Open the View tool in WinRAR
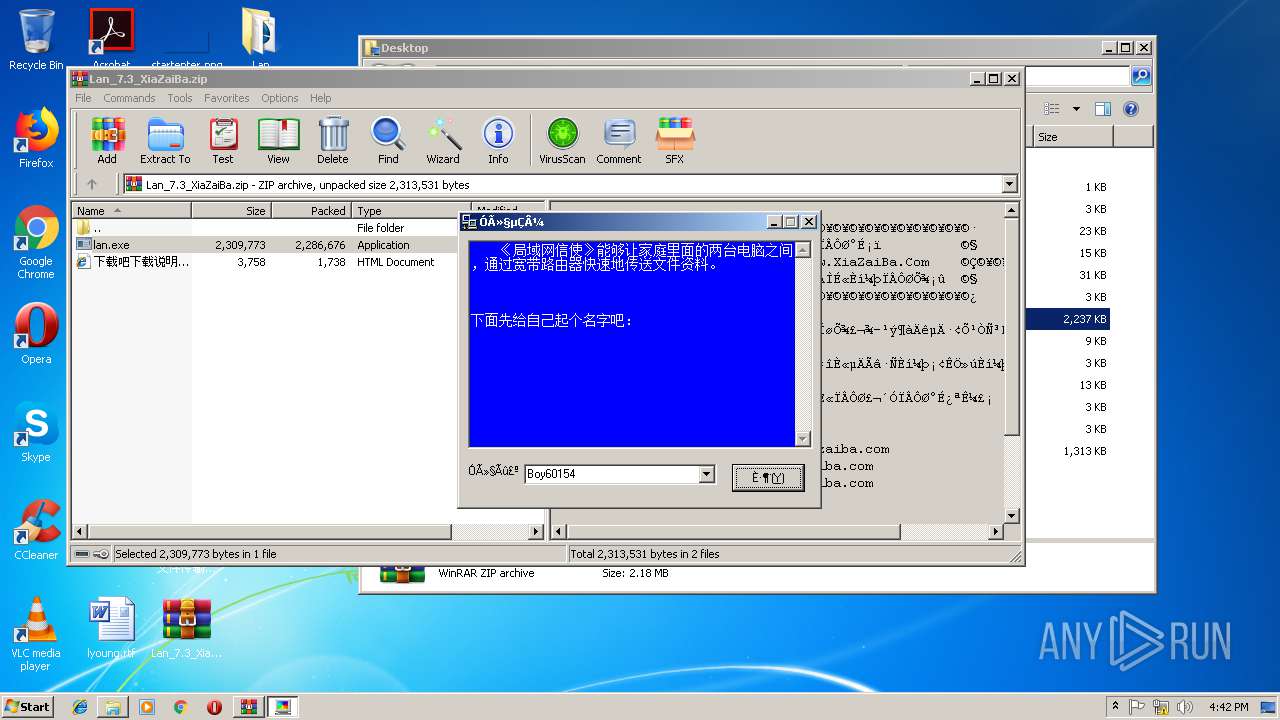The height and width of the screenshot is (720, 1280). (278, 140)
